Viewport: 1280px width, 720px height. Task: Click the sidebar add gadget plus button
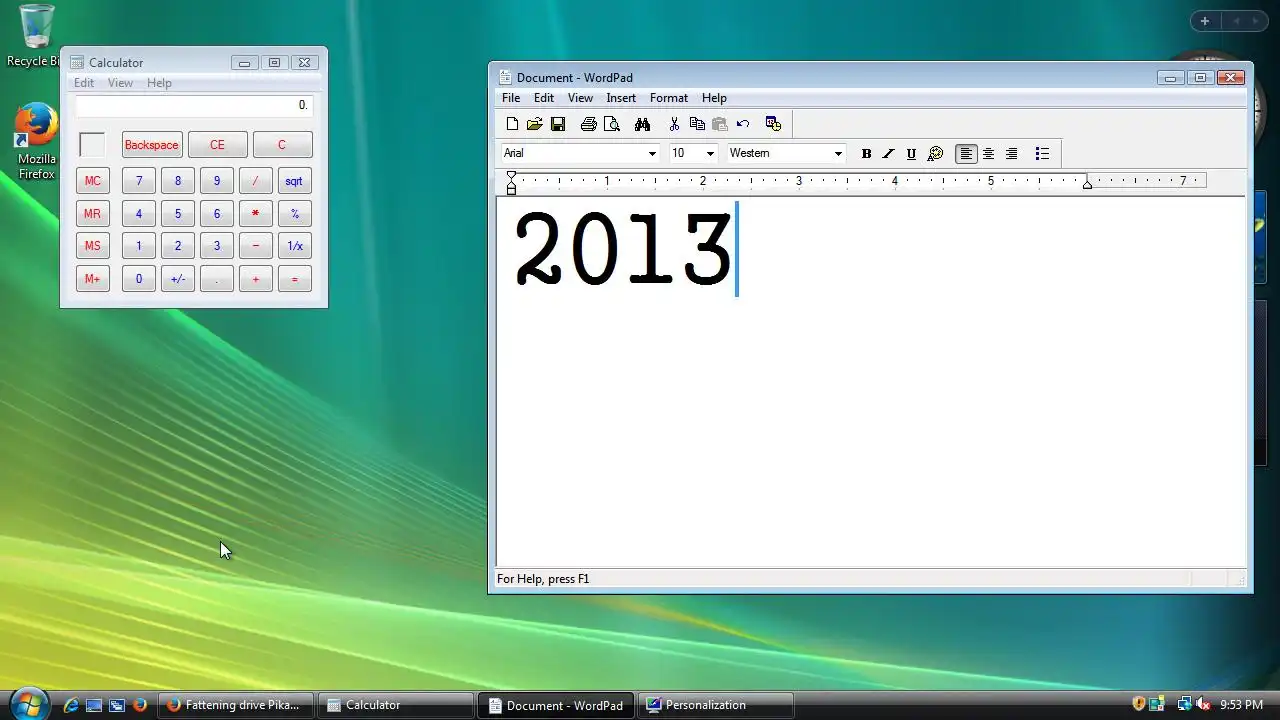click(1205, 21)
